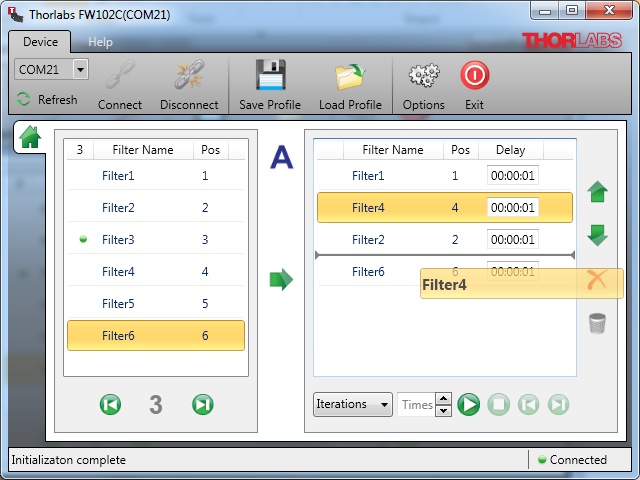Click the Disconnect broken chain icon

[189, 75]
